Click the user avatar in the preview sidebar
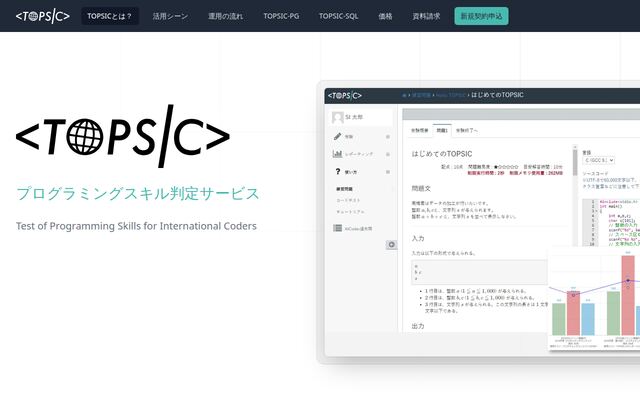 [338, 118]
